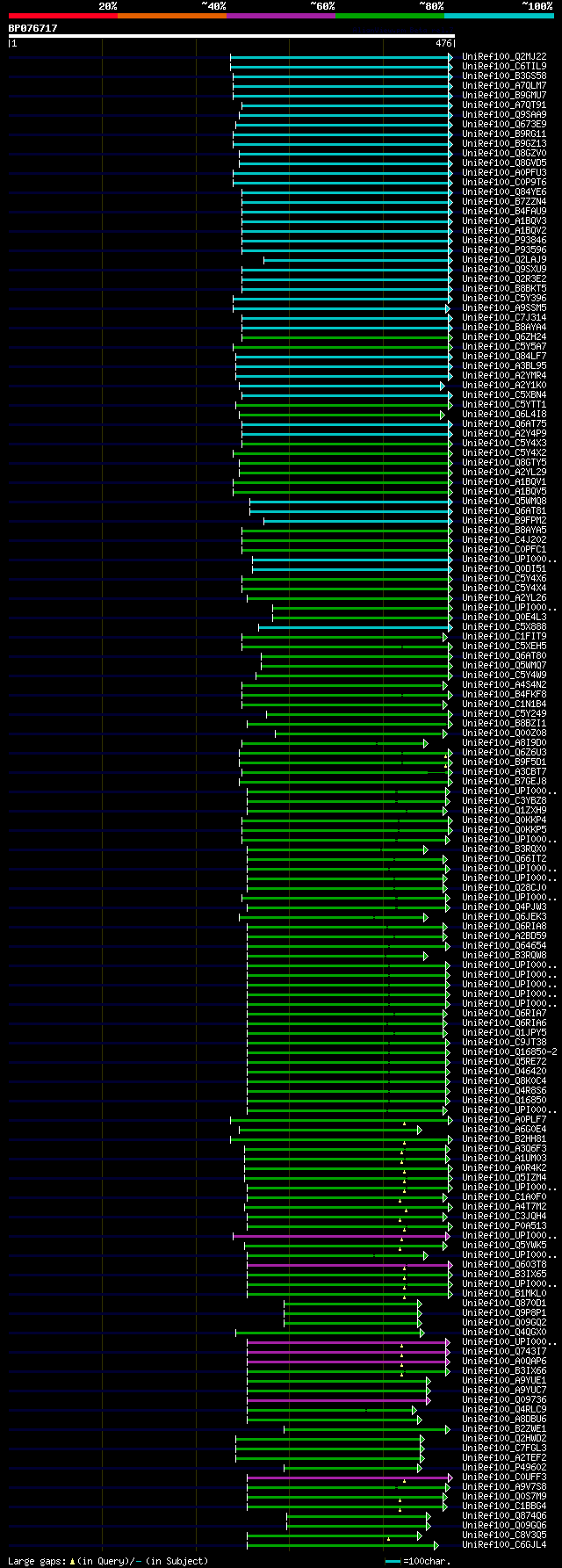Image resolution: width=562 pixels, height=1568 pixels.
Task: Select the query name BP076717
Action: pyautogui.click(x=33, y=28)
